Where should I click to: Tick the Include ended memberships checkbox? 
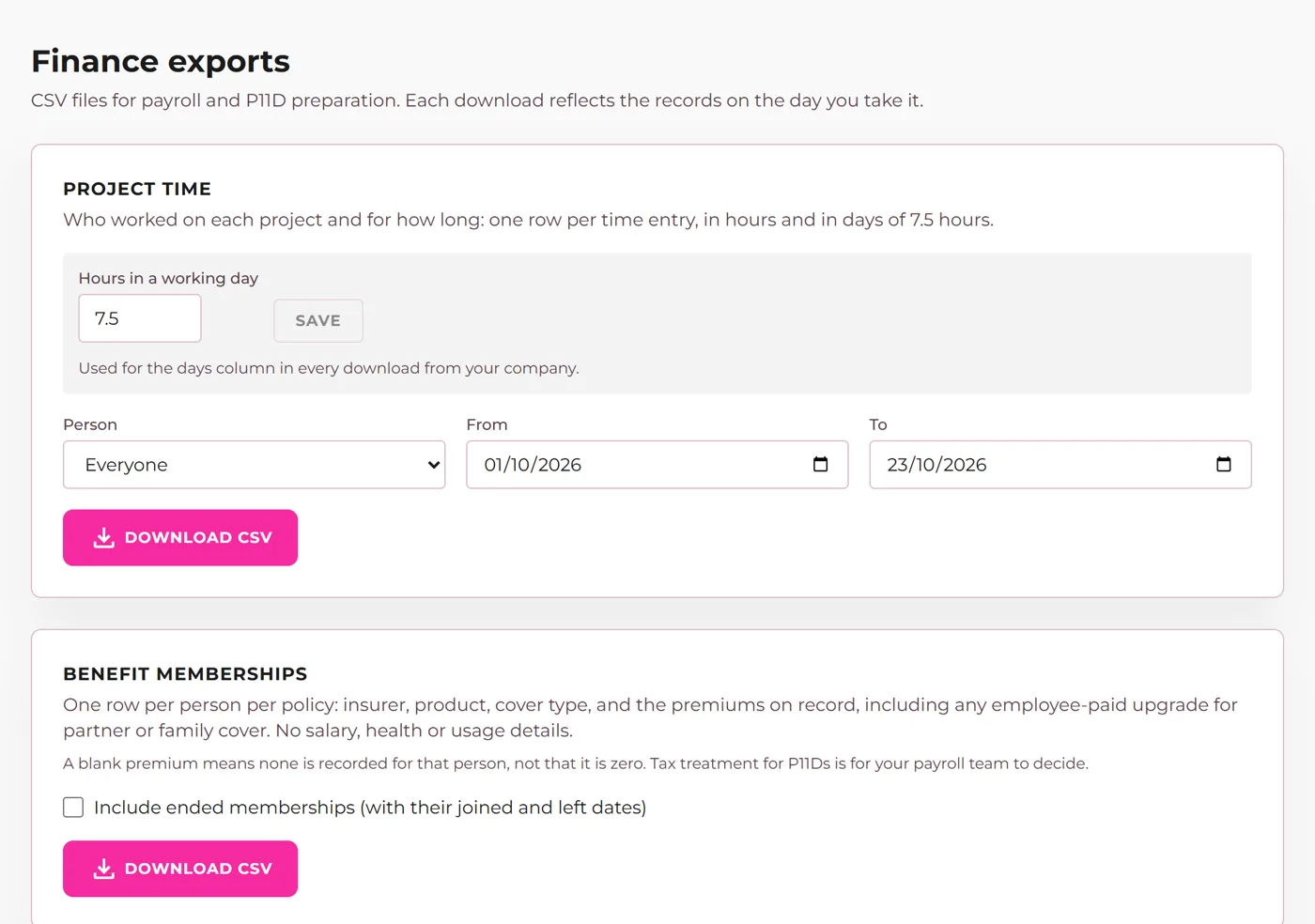(73, 808)
